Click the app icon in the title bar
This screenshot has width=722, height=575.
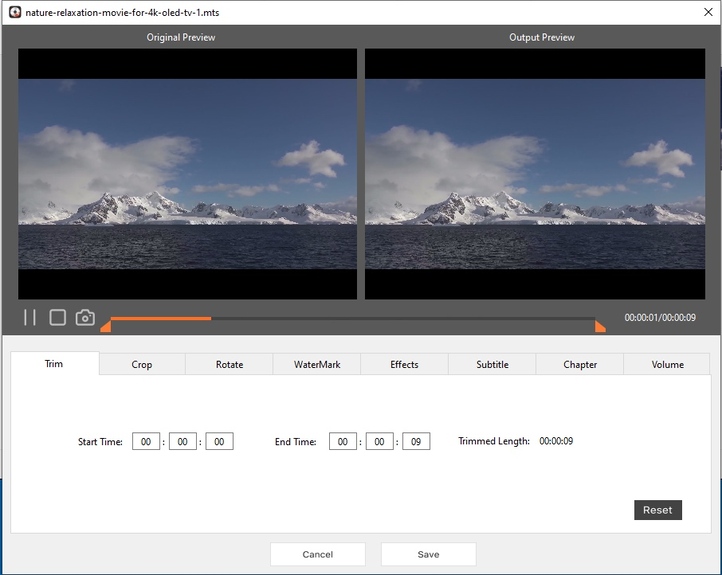[15, 12]
